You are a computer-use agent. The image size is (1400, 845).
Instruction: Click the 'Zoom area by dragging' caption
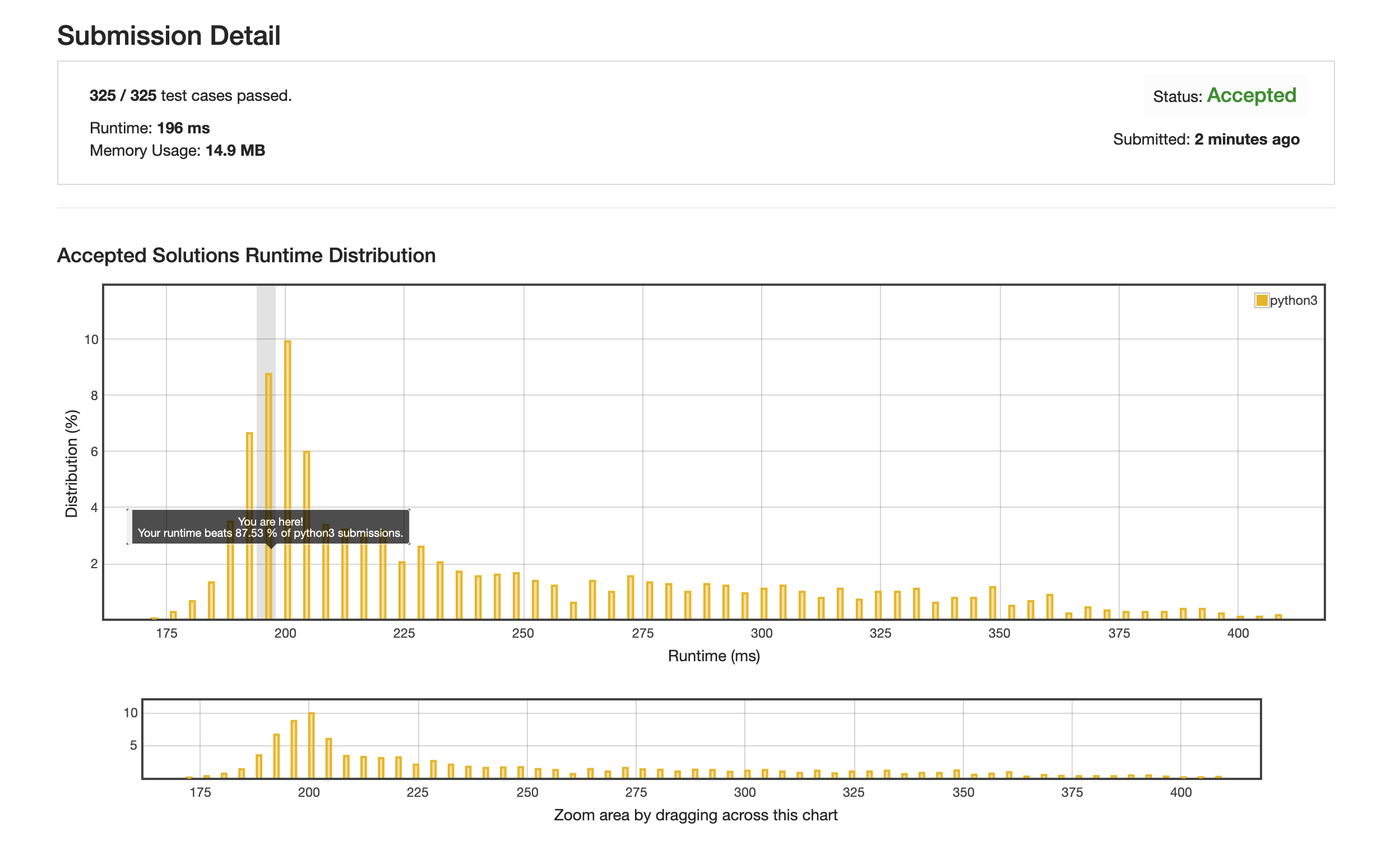click(696, 815)
